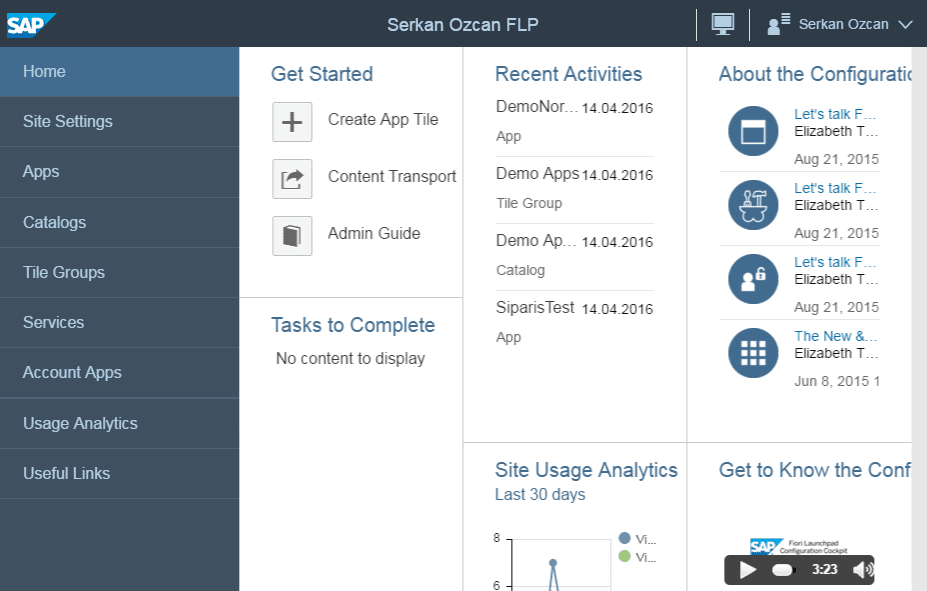Select Home in the side menu
The image size is (927, 591).
119,72
